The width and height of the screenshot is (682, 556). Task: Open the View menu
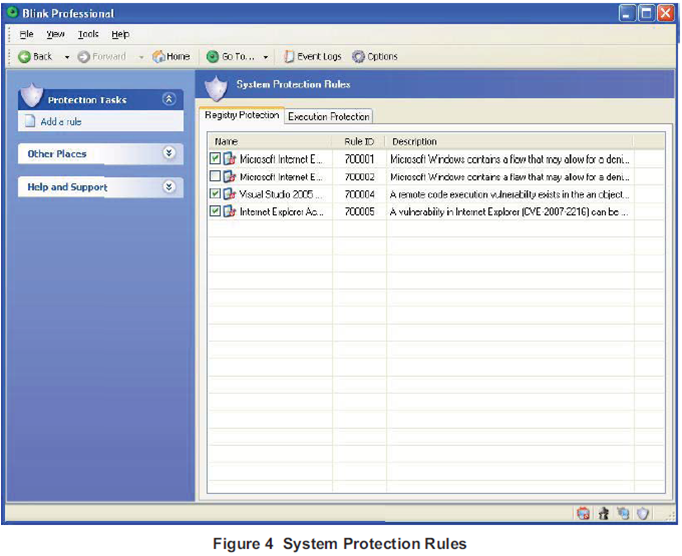click(x=55, y=34)
